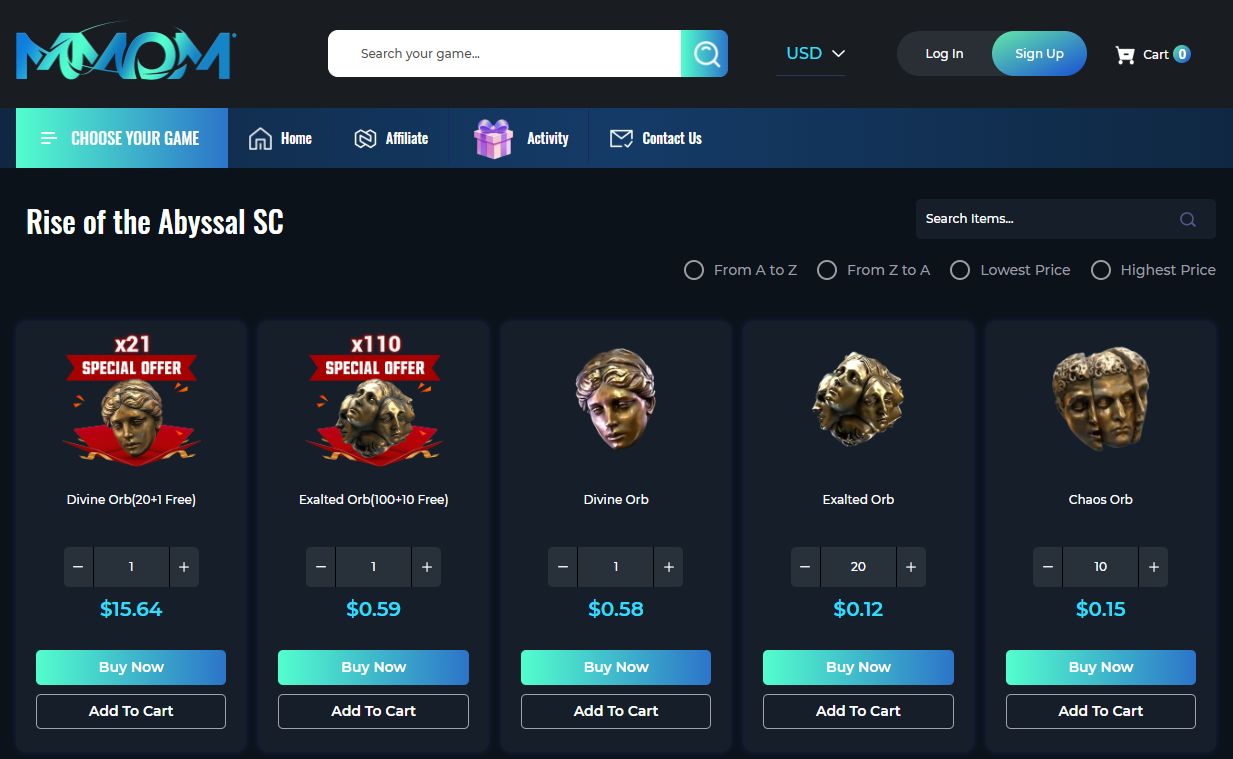Click Buy Now for Divine Orb $0.58
This screenshot has width=1233, height=759.
point(616,667)
